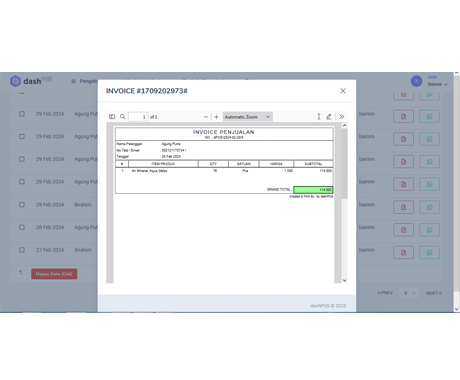Open the Automatic Zoom dropdown
This screenshot has width=460, height=380.
point(247,117)
